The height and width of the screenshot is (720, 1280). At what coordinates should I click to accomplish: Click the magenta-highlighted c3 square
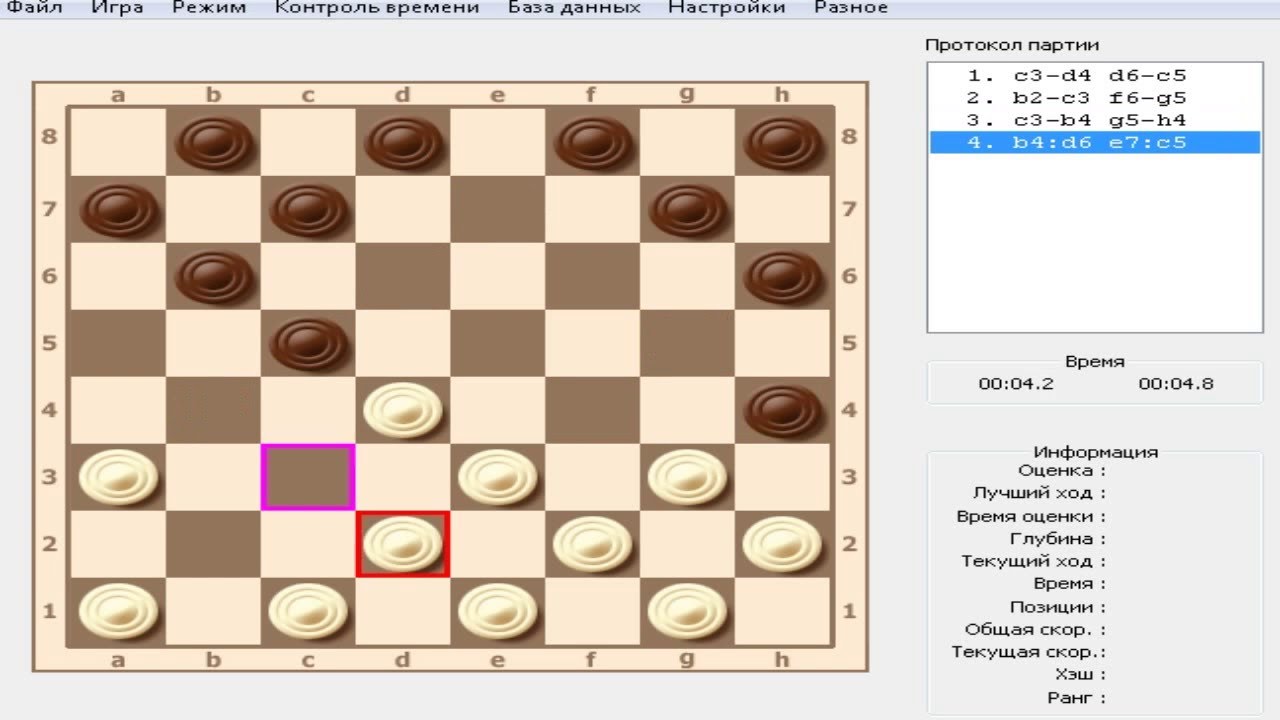[x=308, y=477]
